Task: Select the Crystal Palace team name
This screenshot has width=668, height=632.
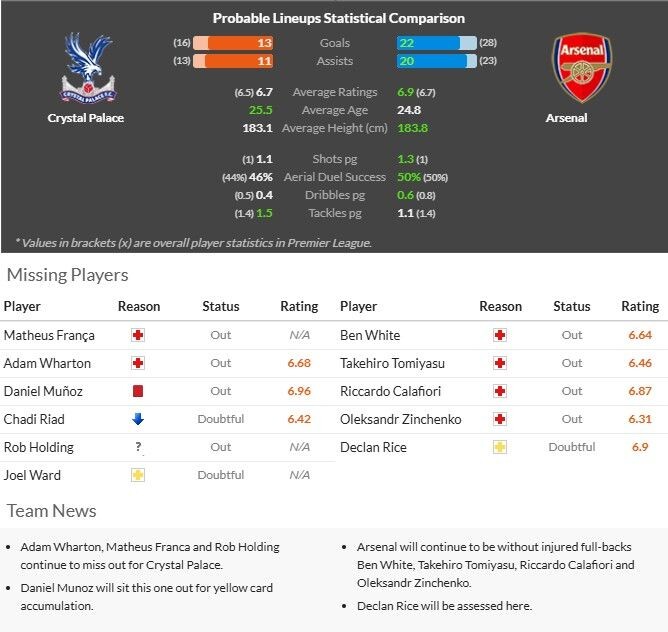Action: point(86,118)
